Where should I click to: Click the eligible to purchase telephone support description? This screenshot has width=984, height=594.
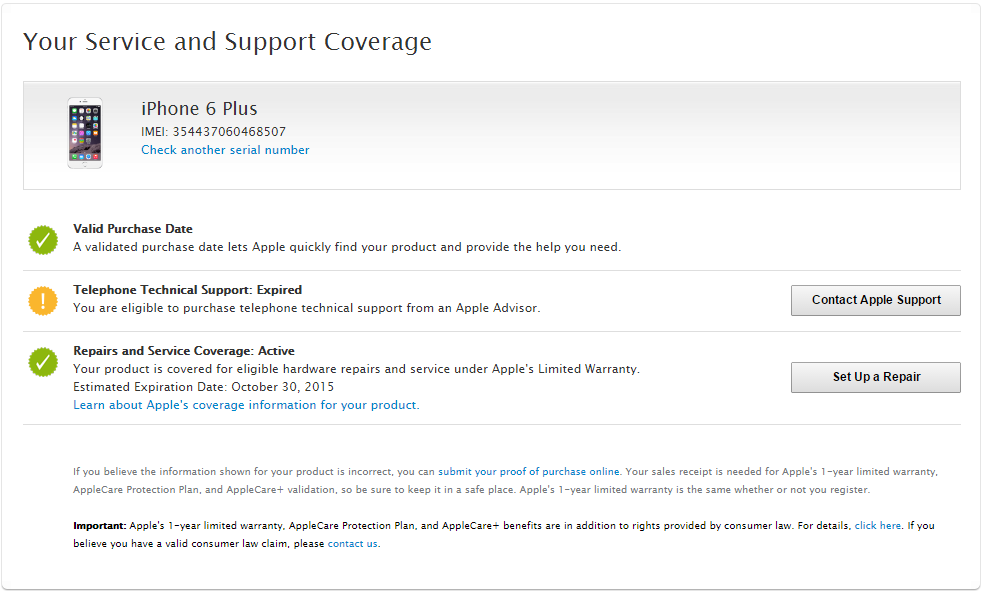tap(306, 308)
